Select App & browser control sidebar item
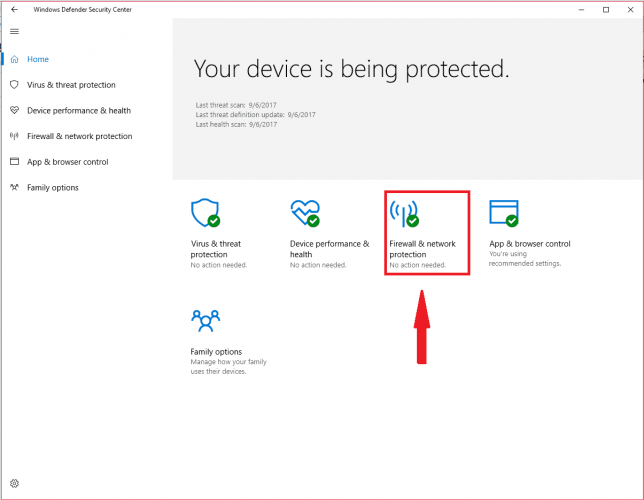This screenshot has width=644, height=500. tap(68, 162)
